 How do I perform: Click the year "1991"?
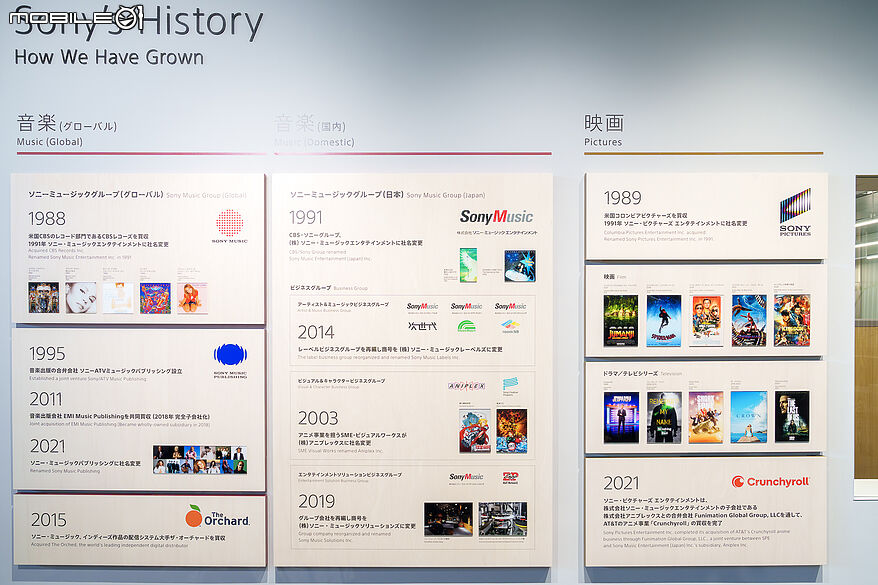tap(306, 217)
